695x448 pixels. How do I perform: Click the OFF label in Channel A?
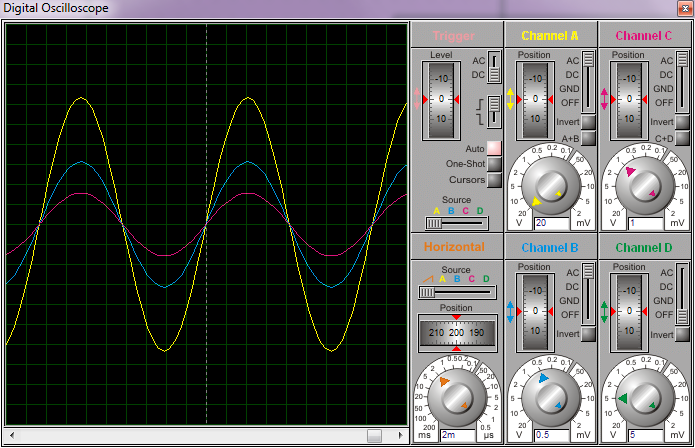point(570,103)
